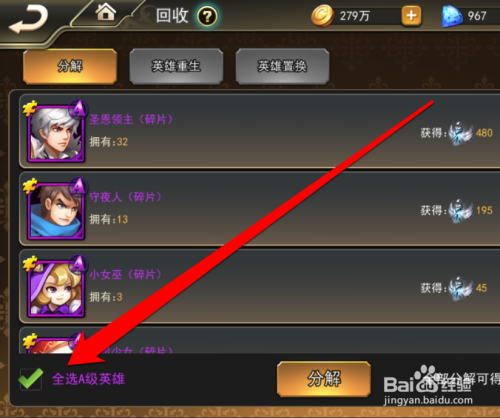This screenshot has width=500, height=418.
Task: Select the partially visible fourth hero row
Action: coord(259,340)
